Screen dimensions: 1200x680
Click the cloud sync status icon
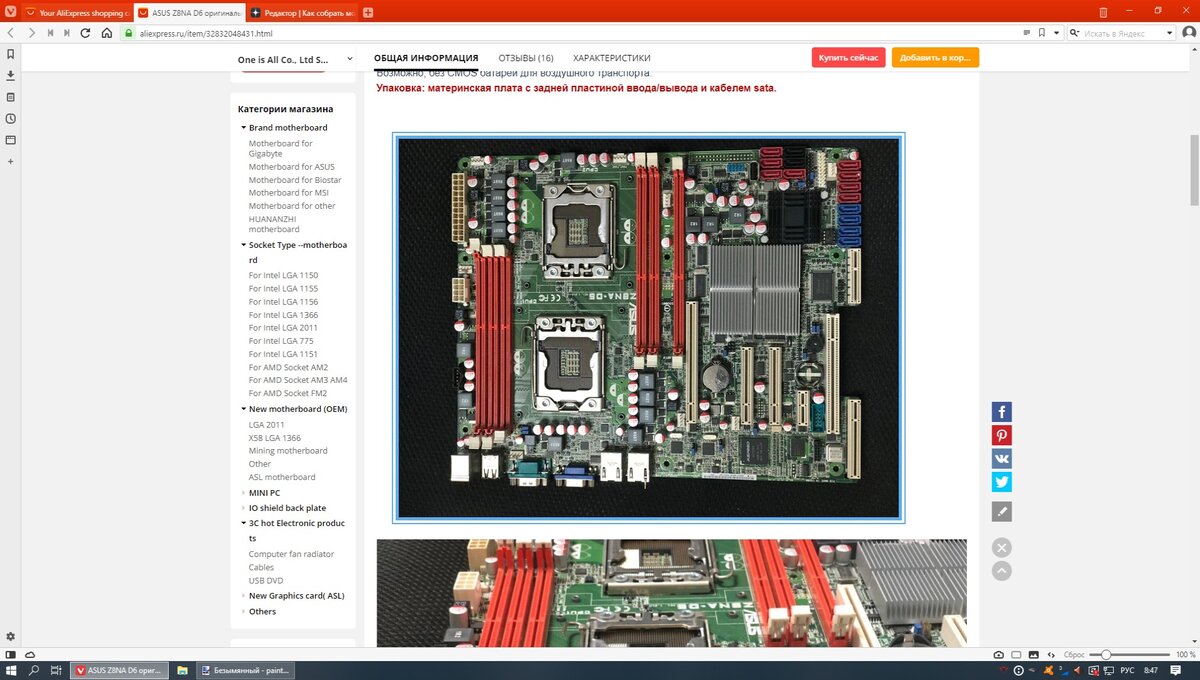[x=30, y=654]
